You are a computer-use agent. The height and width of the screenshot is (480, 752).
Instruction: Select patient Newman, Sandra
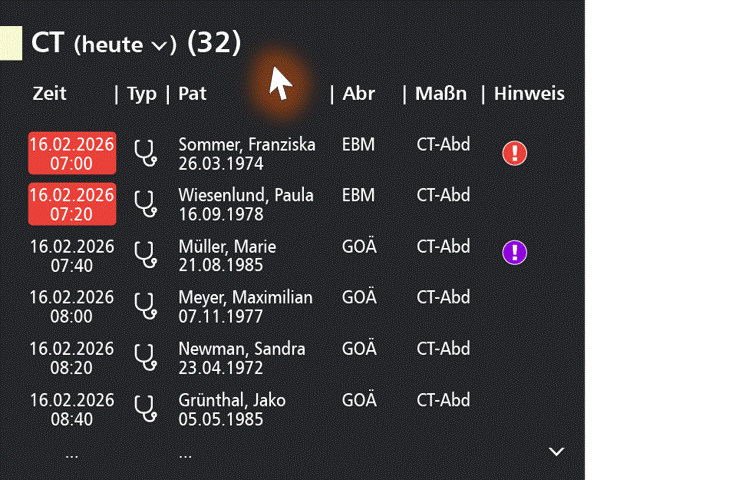(x=242, y=349)
